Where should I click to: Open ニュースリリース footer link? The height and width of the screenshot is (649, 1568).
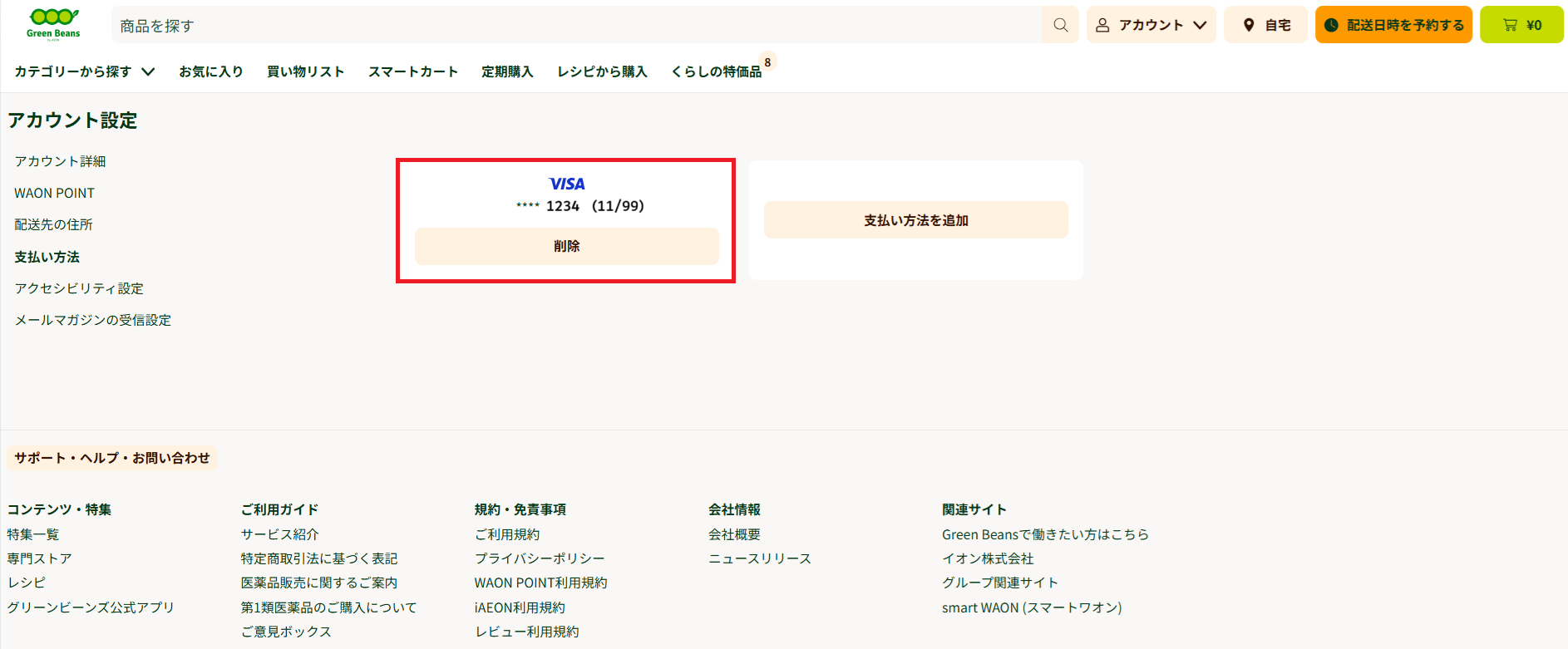(x=760, y=558)
